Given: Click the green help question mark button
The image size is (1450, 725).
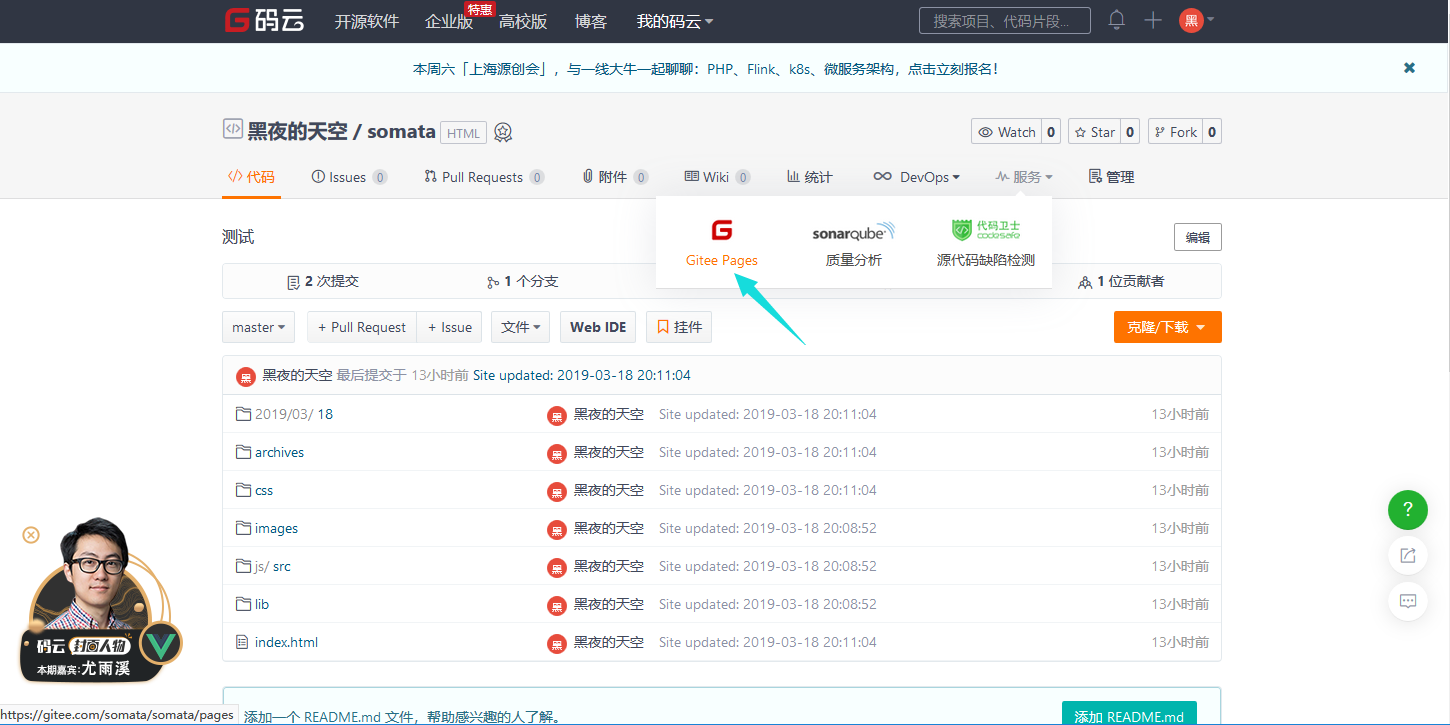Looking at the screenshot, I should 1407,510.
